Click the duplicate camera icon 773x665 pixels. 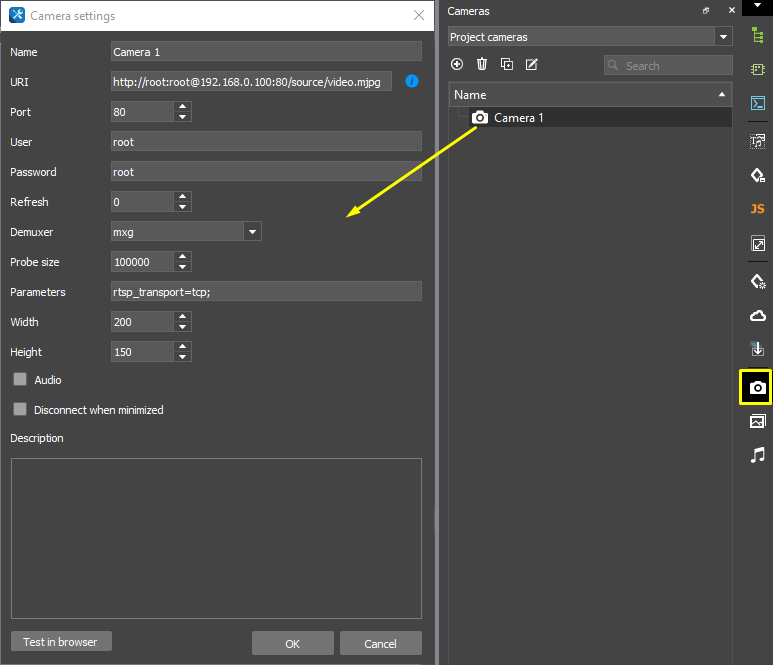507,65
